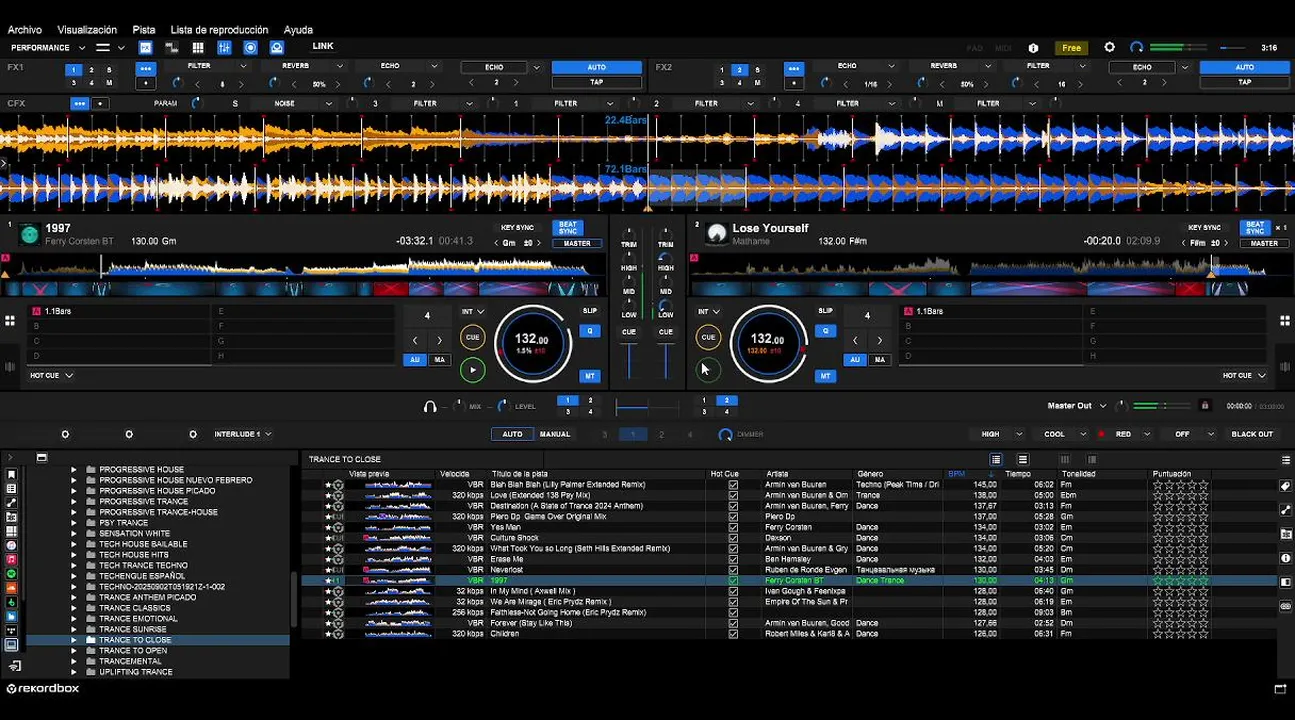Click BLACK OUT lighting button
Viewport: 1295px width, 720px height.
(x=1252, y=434)
